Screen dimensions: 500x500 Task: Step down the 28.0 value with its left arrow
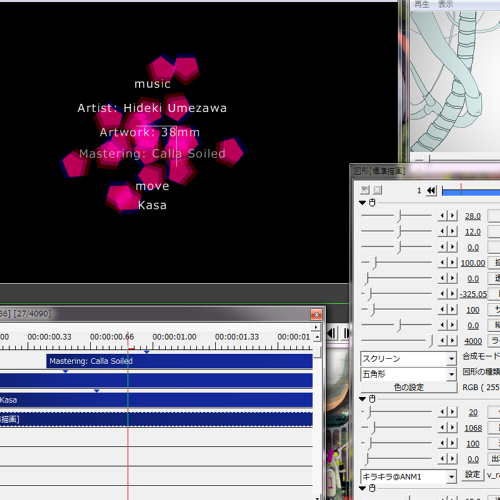(442, 216)
